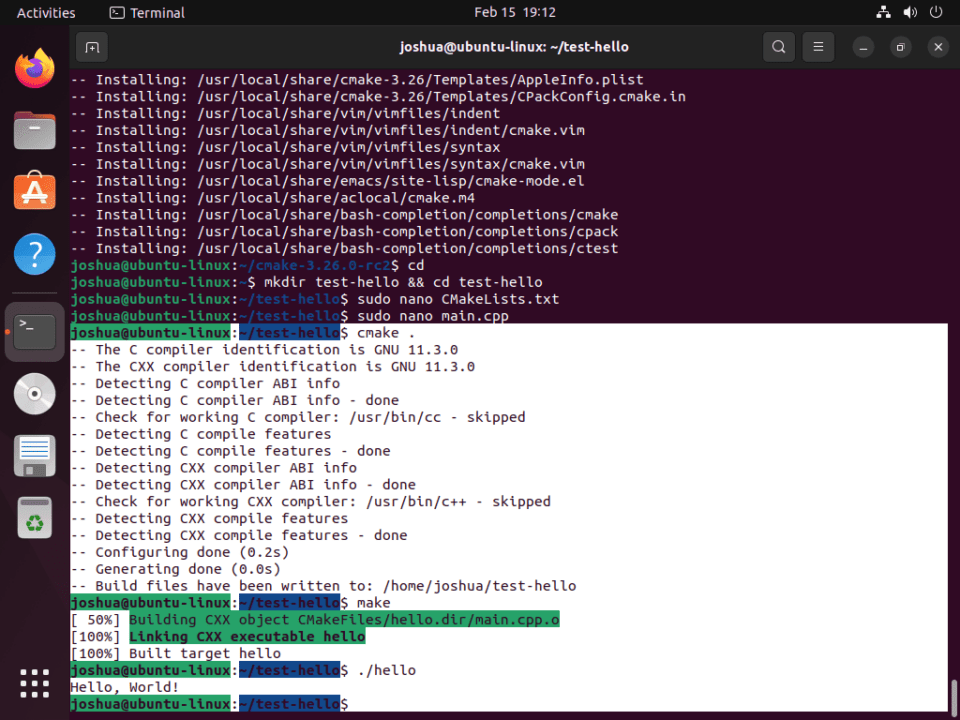Screen dimensions: 960x720
Task: Open the clock and calendar popup
Action: coord(515,12)
